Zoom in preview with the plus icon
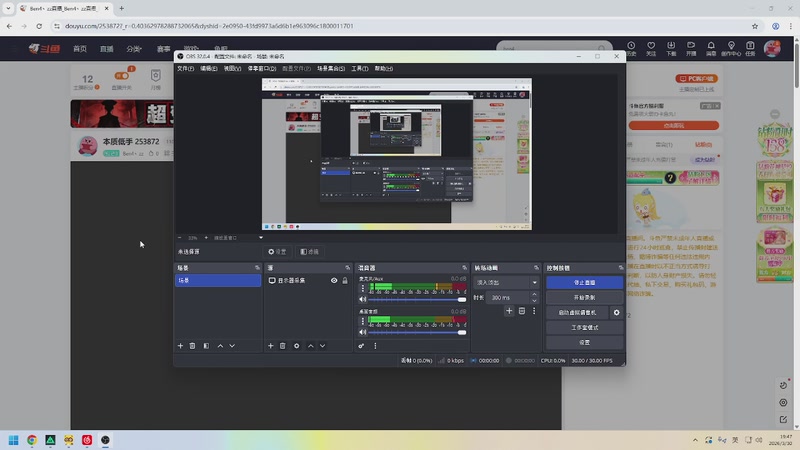 (x=206, y=238)
